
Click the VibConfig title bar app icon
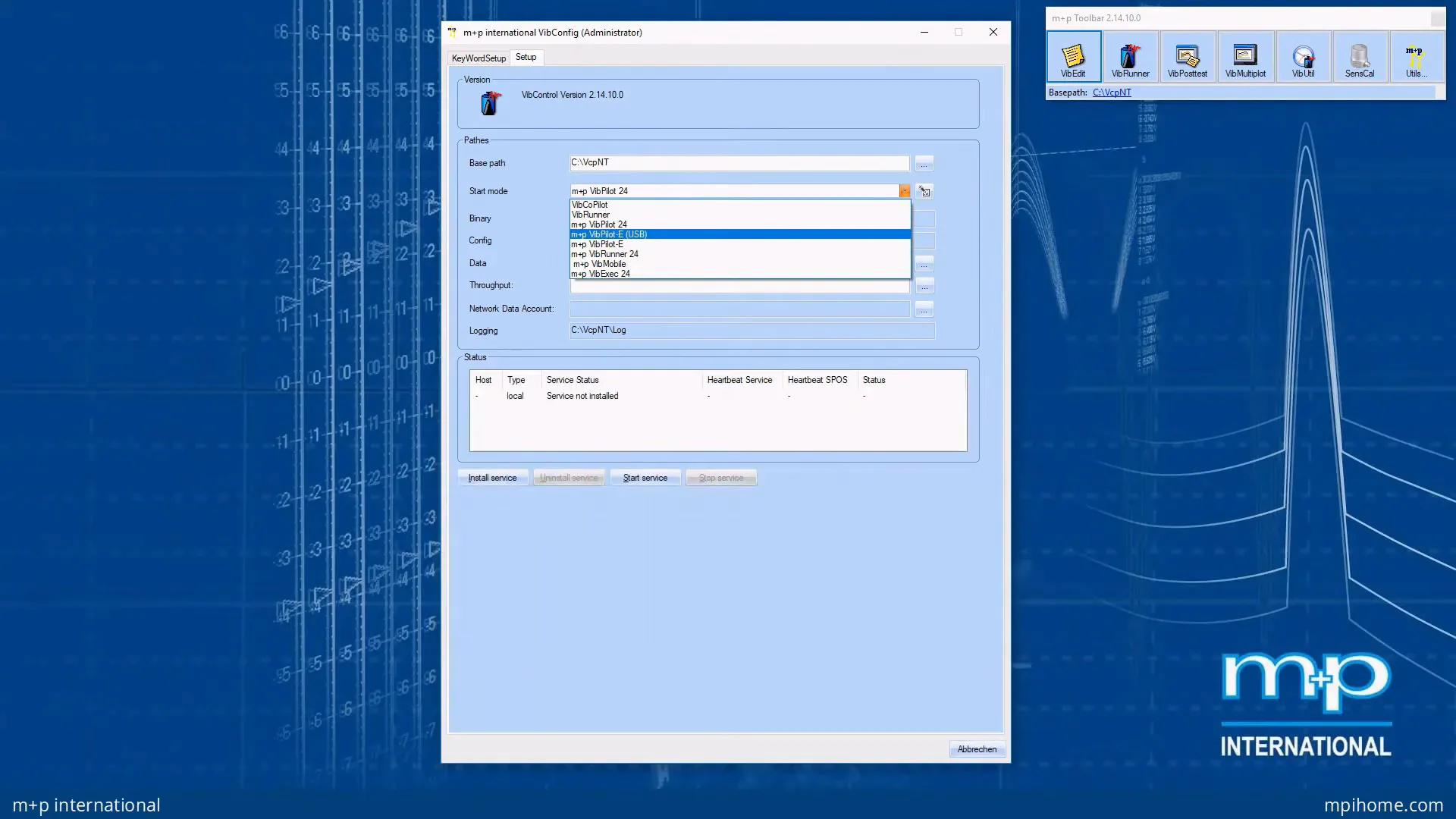(x=453, y=32)
